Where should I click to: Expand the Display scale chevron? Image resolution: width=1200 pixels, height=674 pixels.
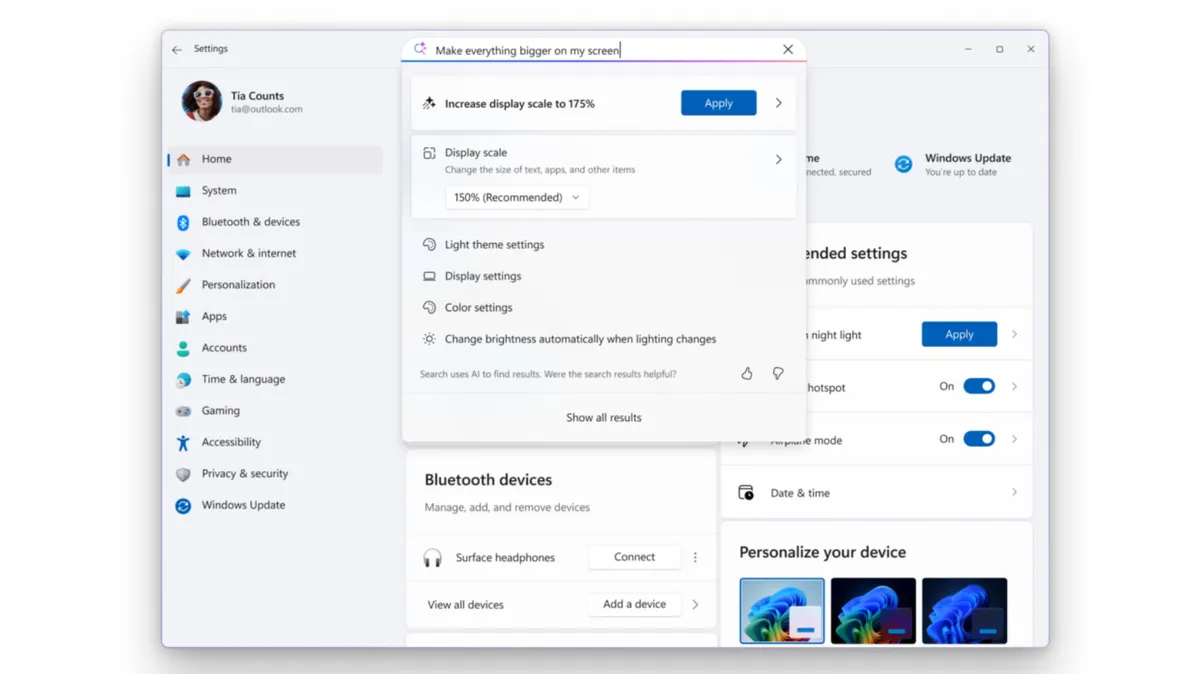[x=778, y=158]
